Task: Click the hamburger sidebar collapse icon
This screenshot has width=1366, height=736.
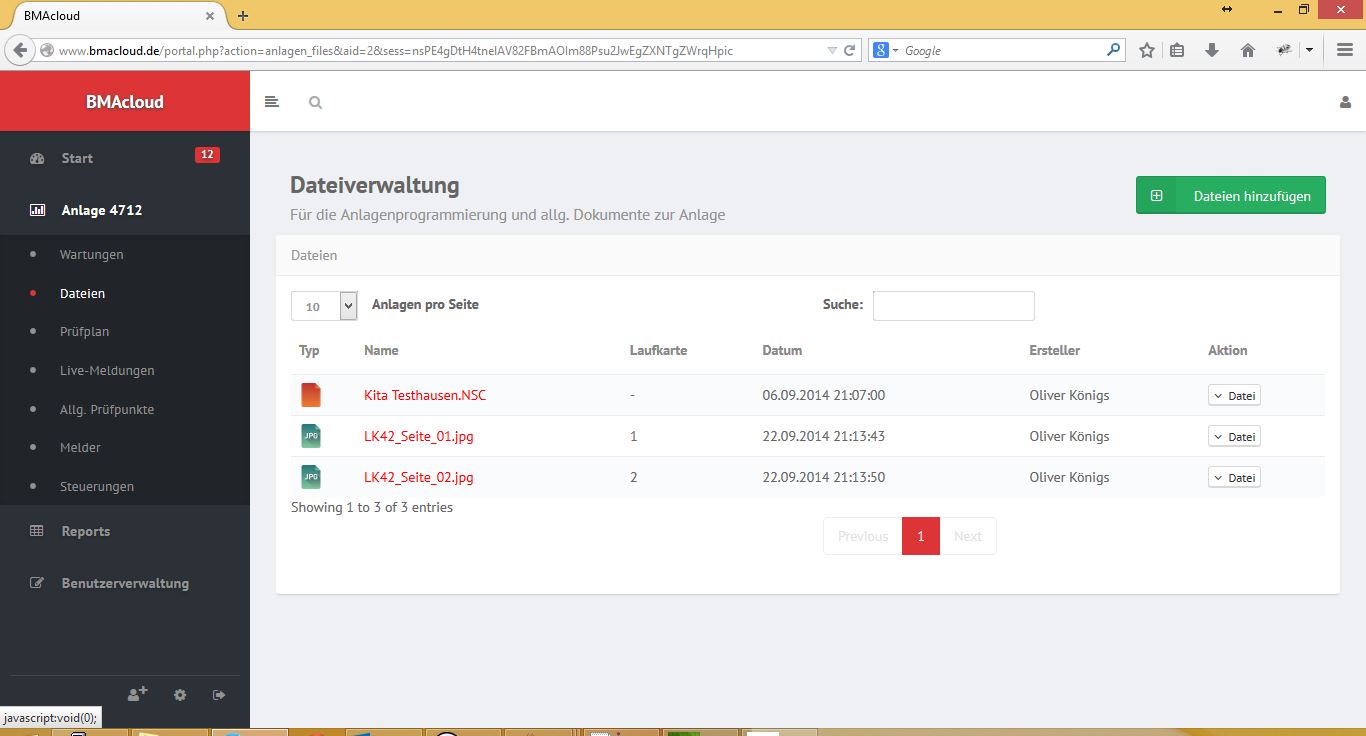Action: point(271,101)
